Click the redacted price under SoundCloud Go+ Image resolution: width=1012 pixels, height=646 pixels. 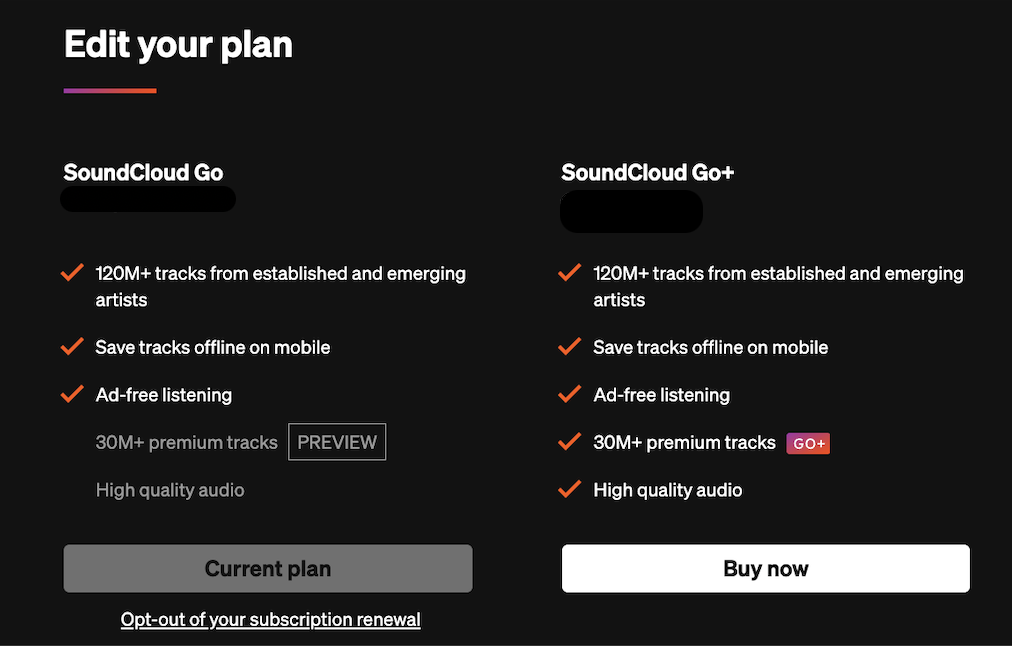[631, 211]
